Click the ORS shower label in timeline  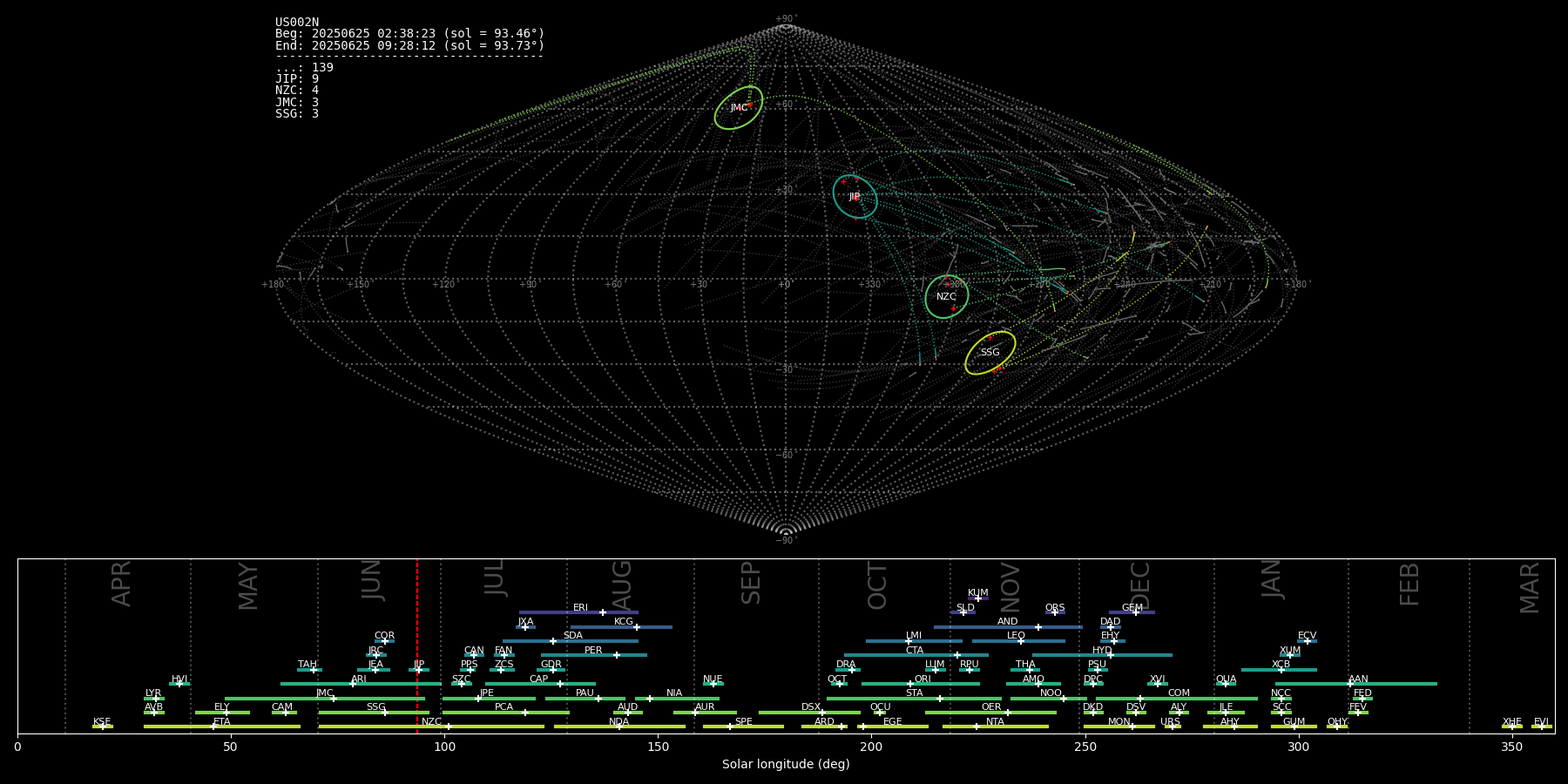[1055, 608]
